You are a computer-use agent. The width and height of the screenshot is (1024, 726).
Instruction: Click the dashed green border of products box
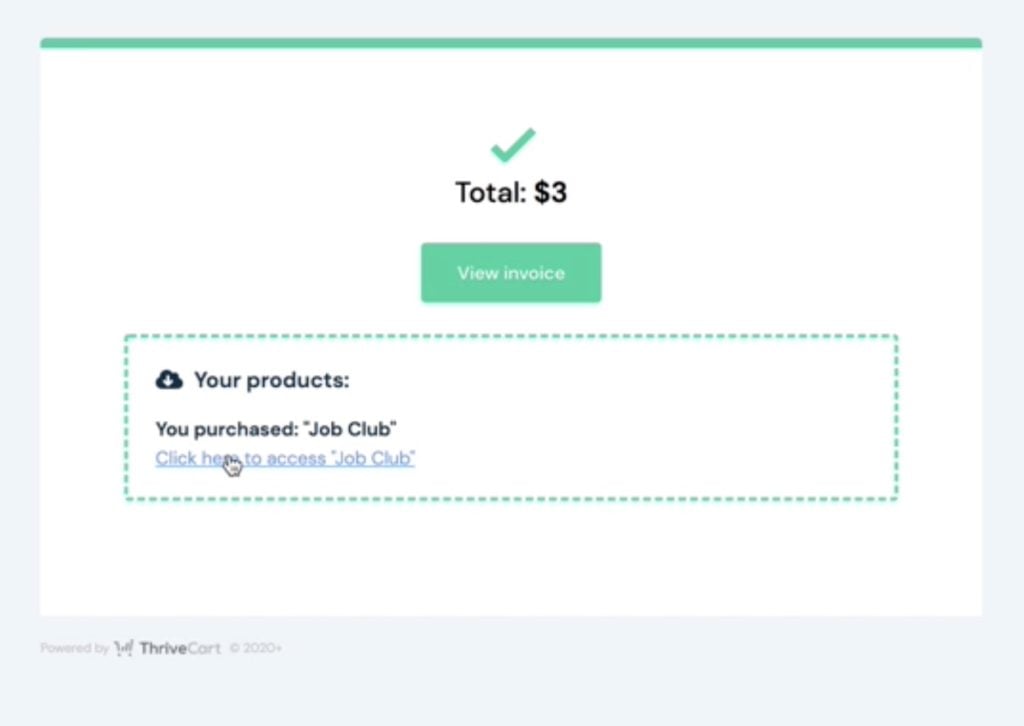pyautogui.click(x=511, y=336)
